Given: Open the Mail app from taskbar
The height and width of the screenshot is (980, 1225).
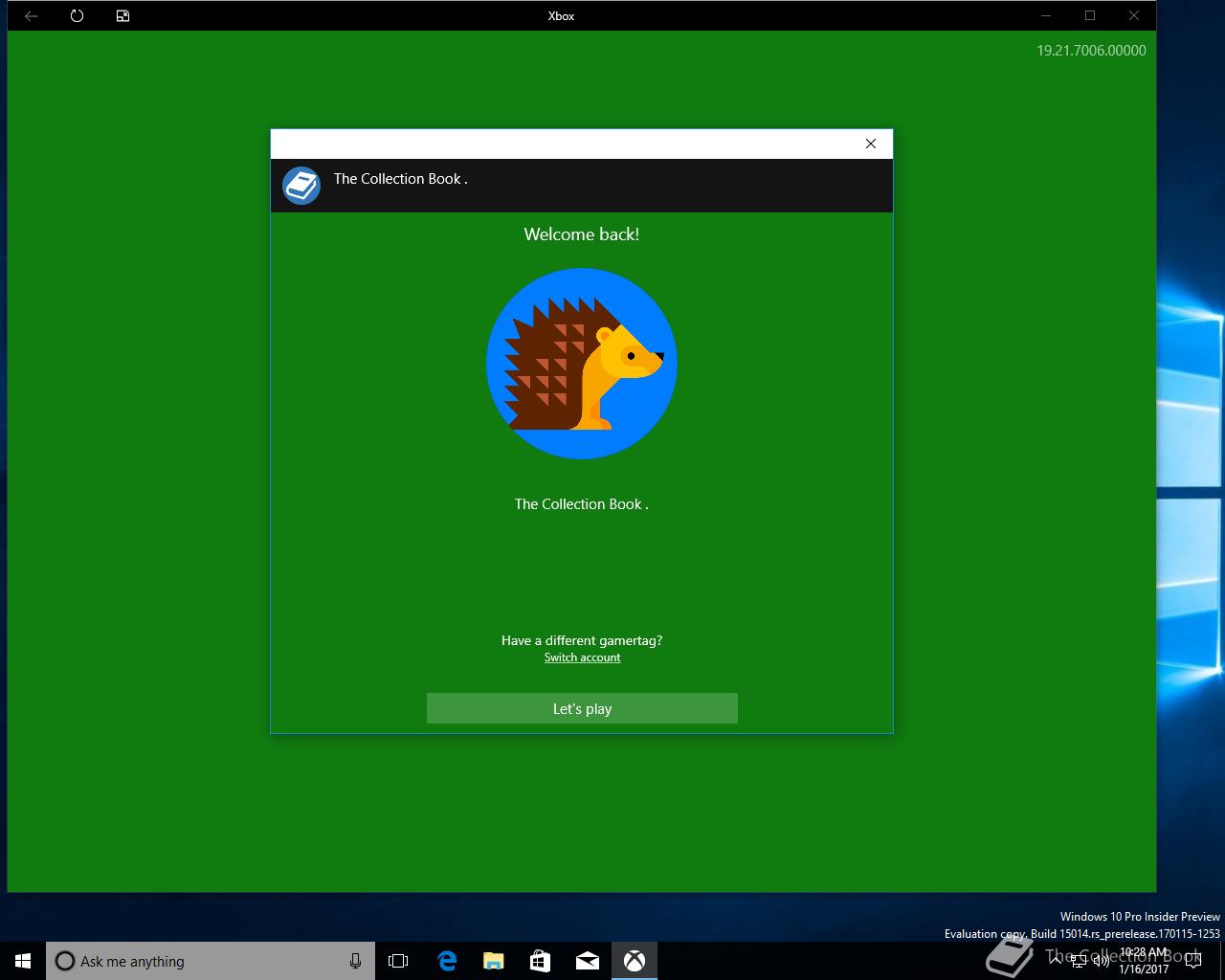Looking at the screenshot, I should click(x=588, y=961).
